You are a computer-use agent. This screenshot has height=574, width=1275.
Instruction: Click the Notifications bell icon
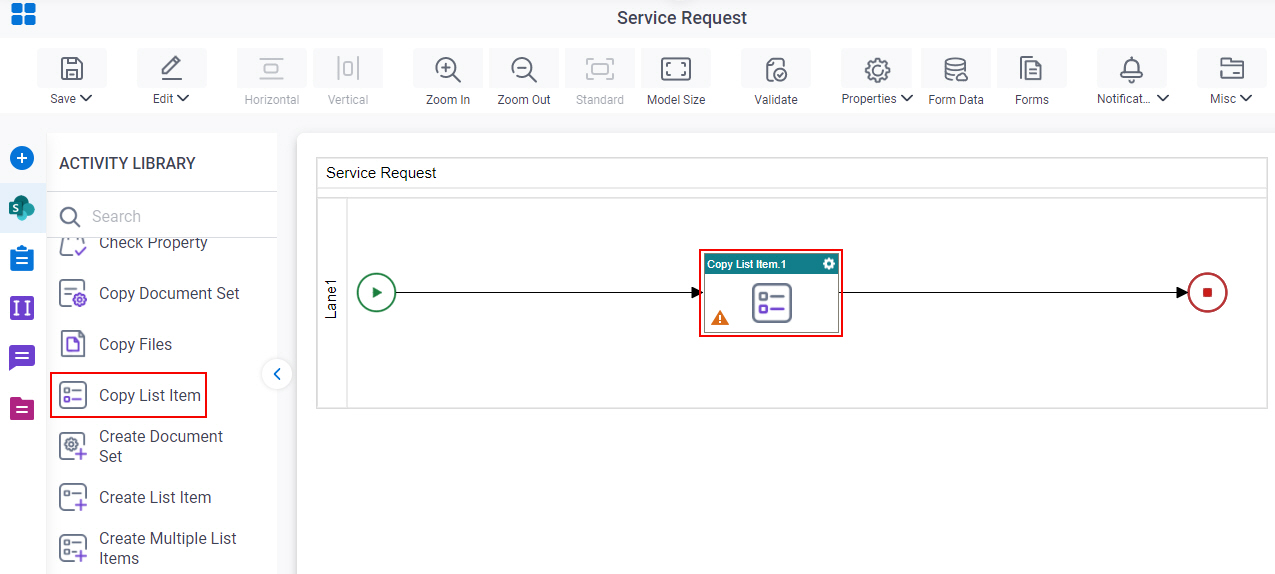pos(1132,68)
